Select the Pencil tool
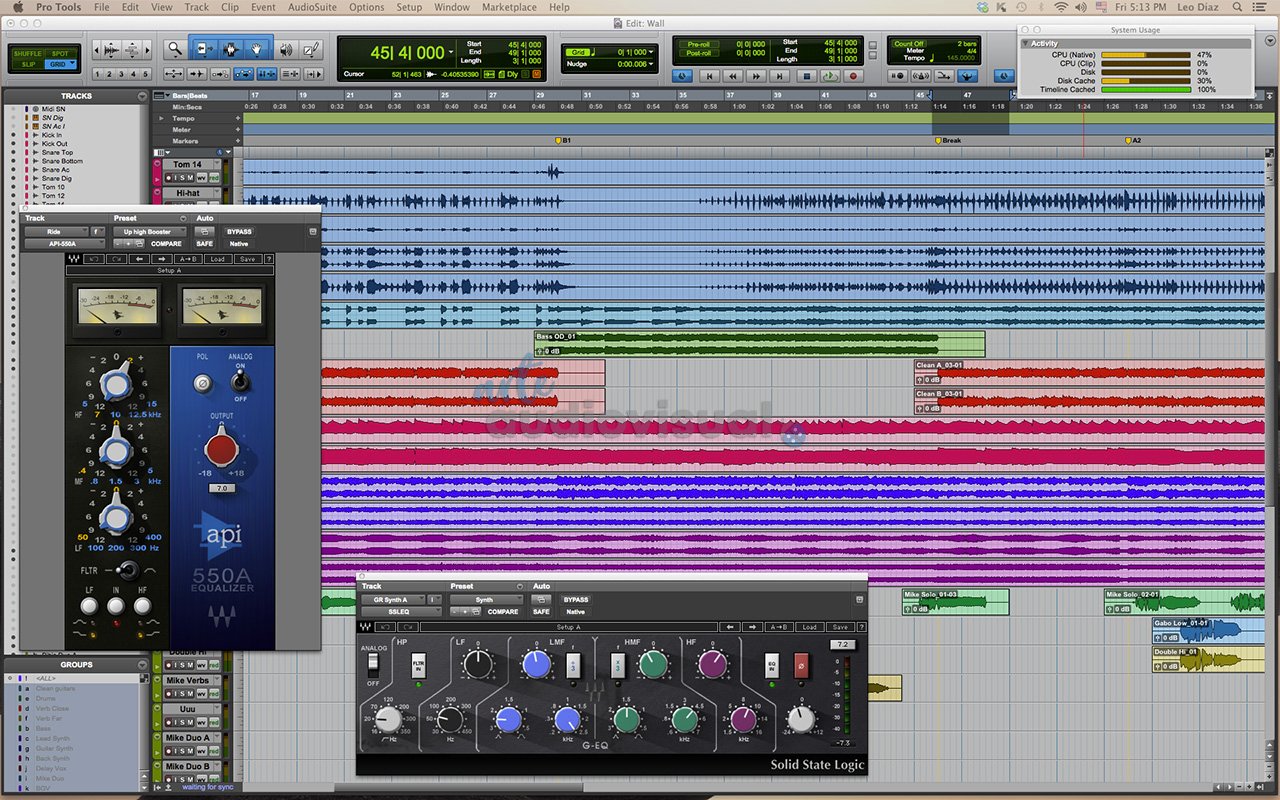The image size is (1280, 800). [x=311, y=49]
